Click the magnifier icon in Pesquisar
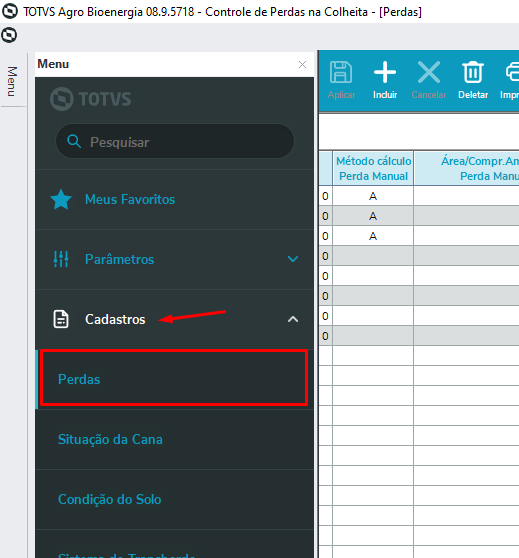 [74, 141]
